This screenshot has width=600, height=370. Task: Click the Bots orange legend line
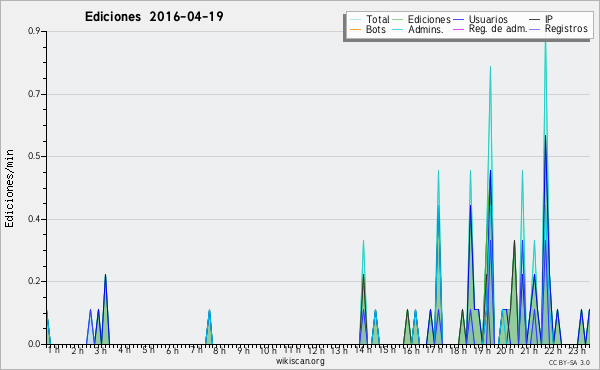pyautogui.click(x=355, y=29)
